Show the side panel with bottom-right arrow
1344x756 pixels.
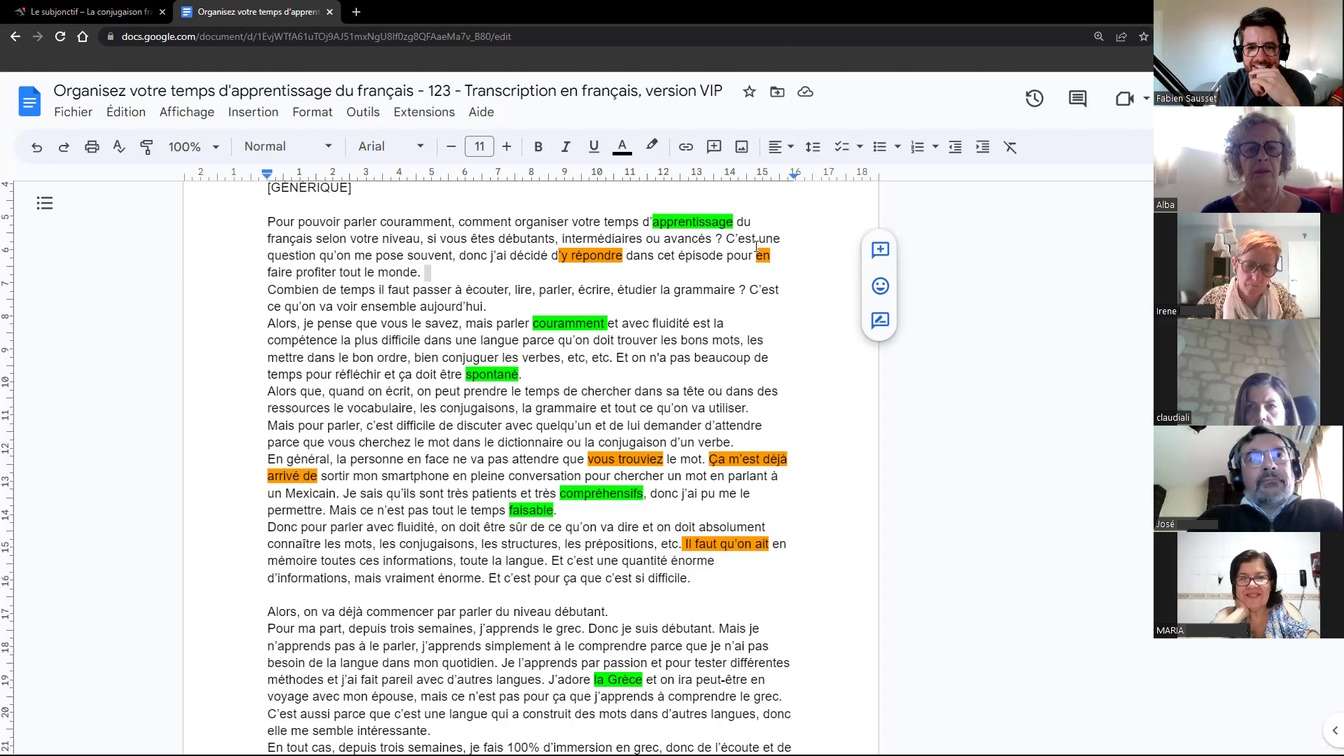tap(1335, 731)
